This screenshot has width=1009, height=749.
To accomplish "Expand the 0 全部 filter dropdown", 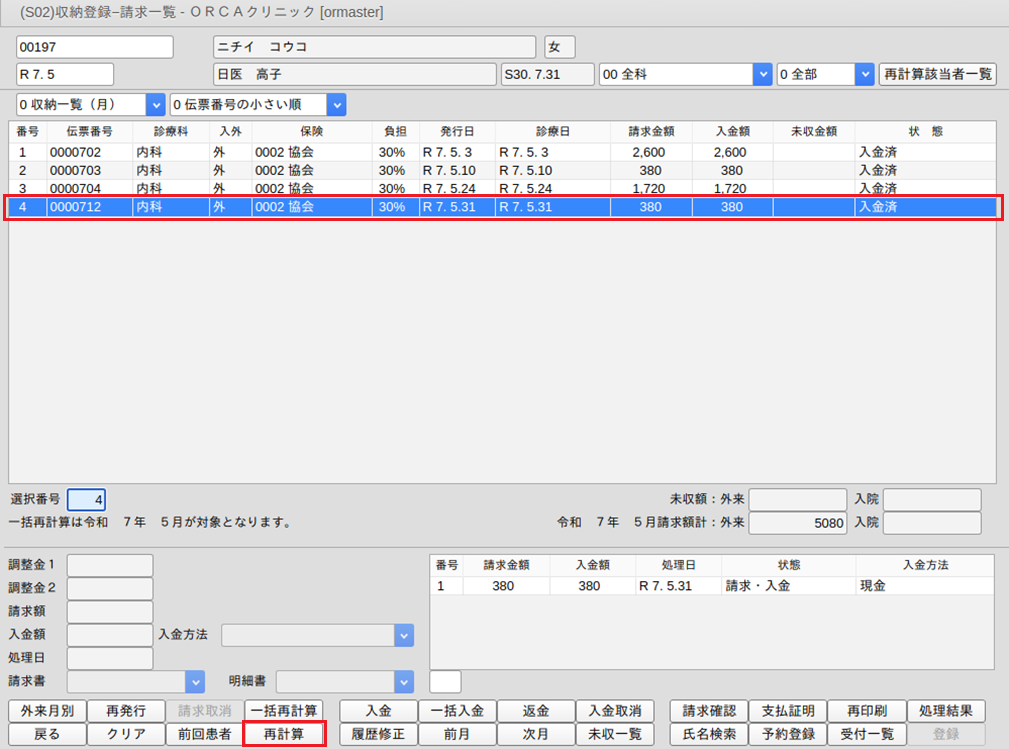I will coord(864,74).
